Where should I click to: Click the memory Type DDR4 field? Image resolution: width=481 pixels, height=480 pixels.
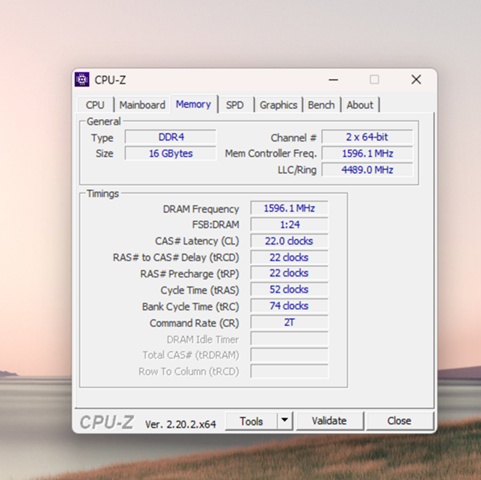171,137
